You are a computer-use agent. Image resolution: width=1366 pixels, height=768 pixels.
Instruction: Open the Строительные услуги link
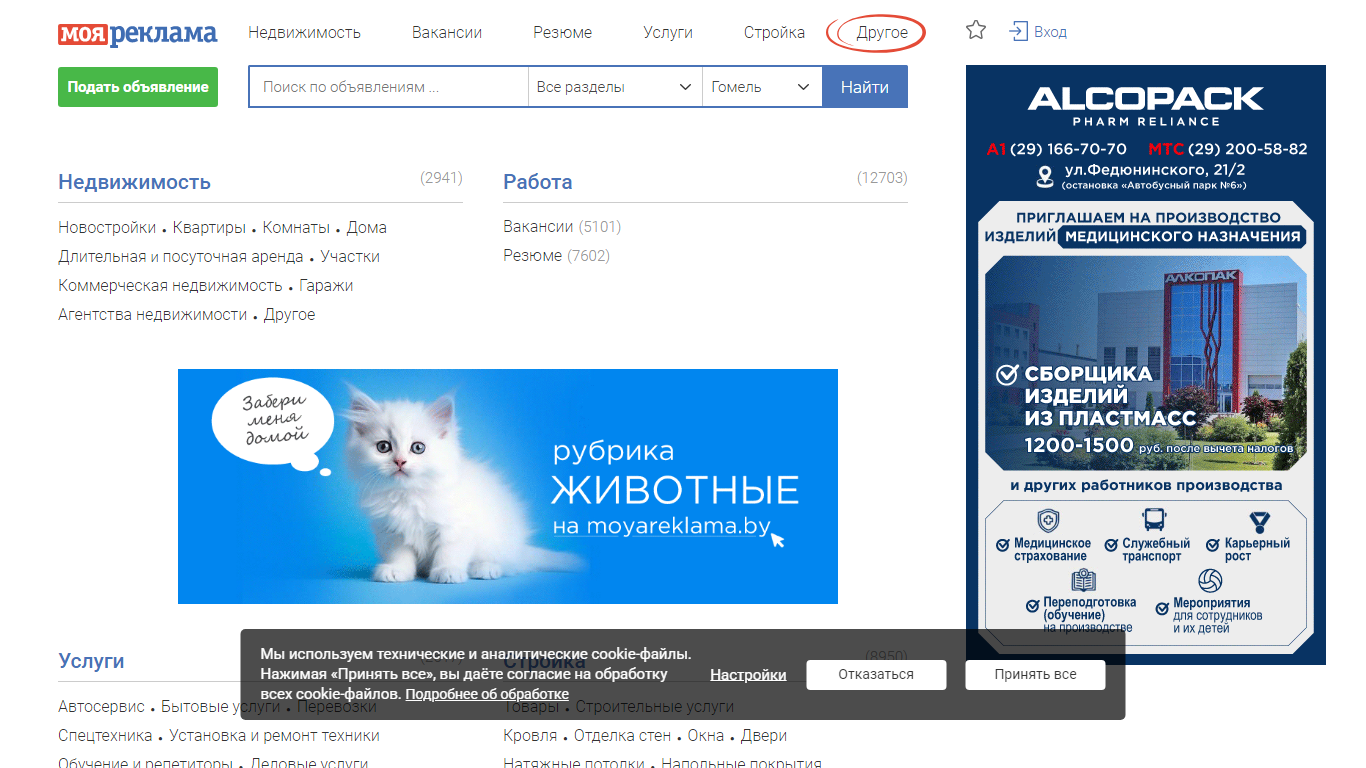(x=654, y=706)
